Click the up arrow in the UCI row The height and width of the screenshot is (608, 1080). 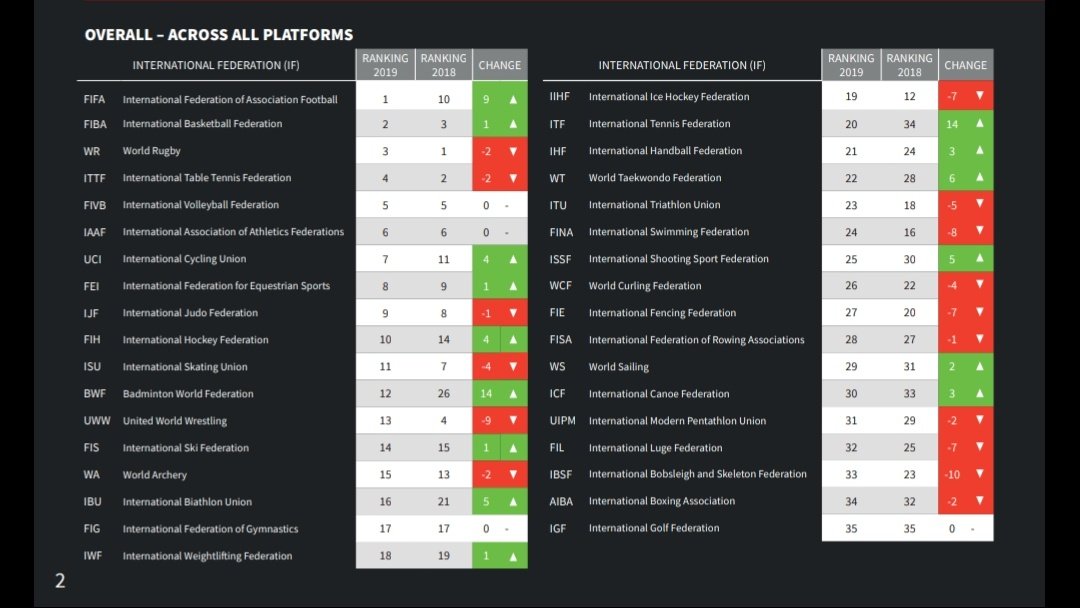point(513,259)
